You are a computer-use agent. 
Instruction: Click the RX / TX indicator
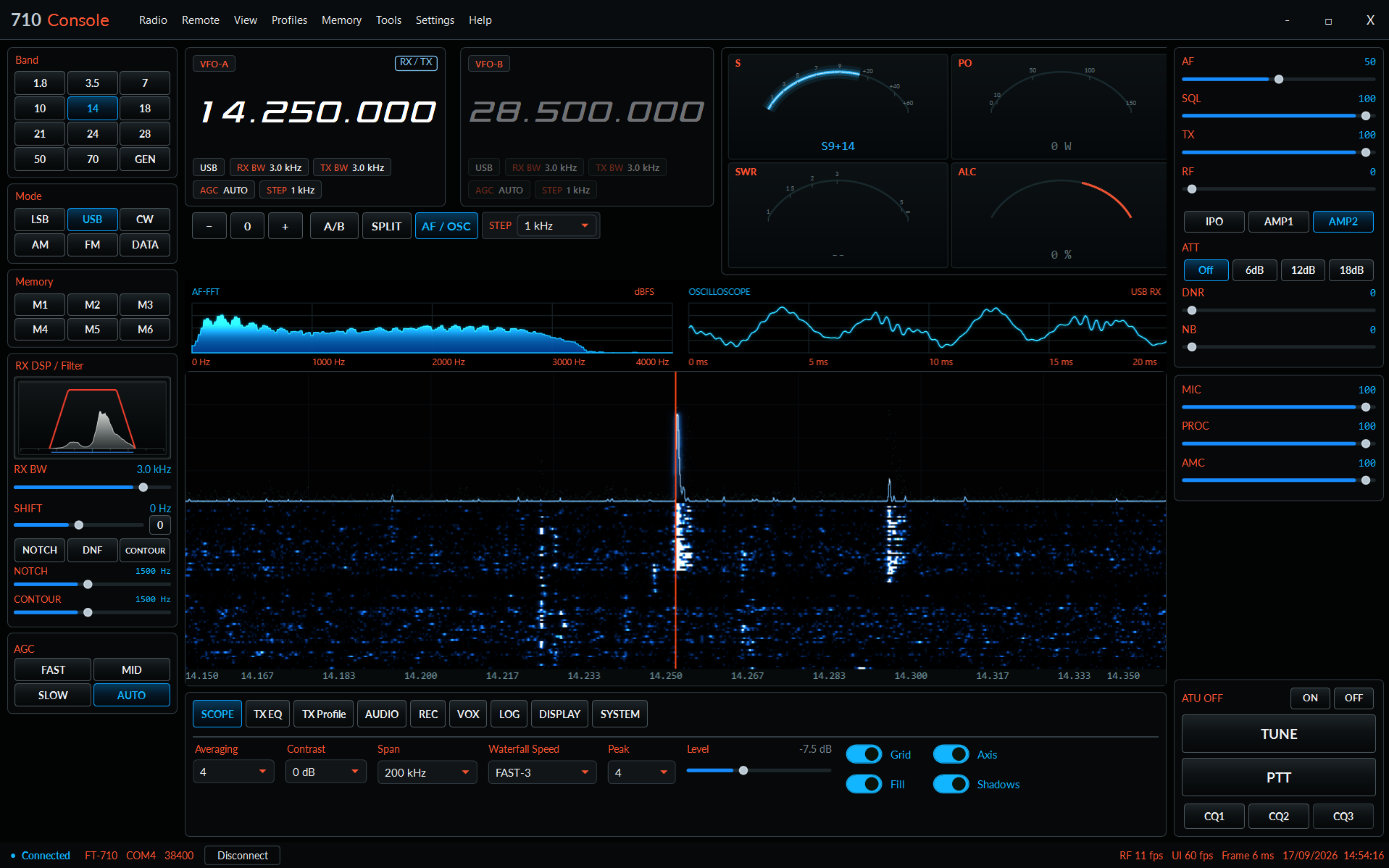[x=416, y=62]
